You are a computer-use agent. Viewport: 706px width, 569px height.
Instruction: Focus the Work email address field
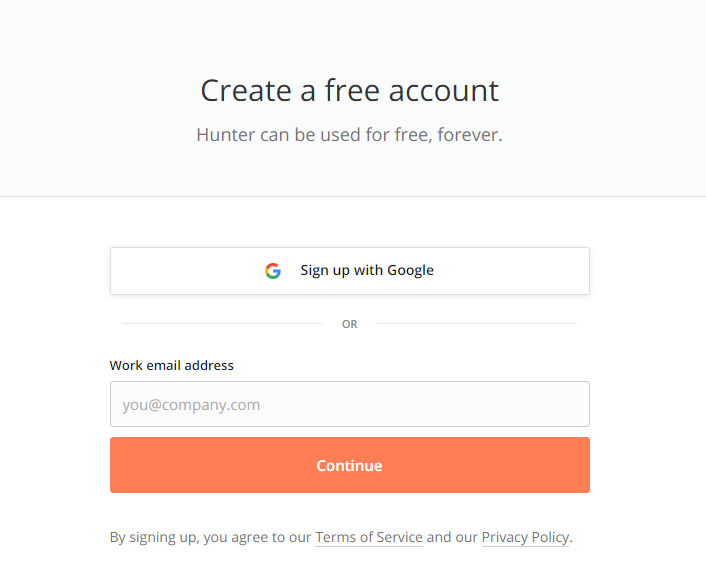[350, 404]
